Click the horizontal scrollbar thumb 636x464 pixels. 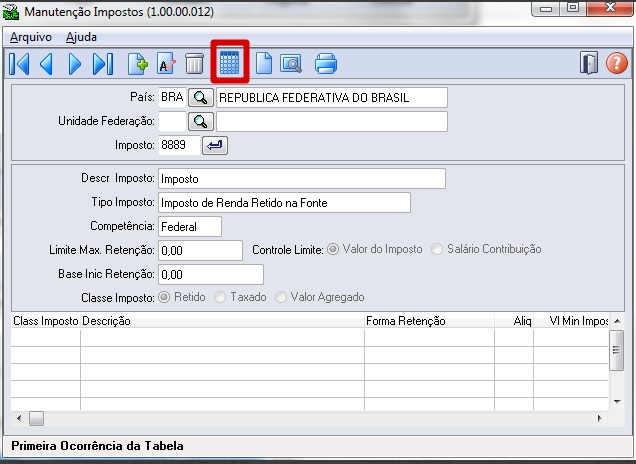[x=36, y=418]
